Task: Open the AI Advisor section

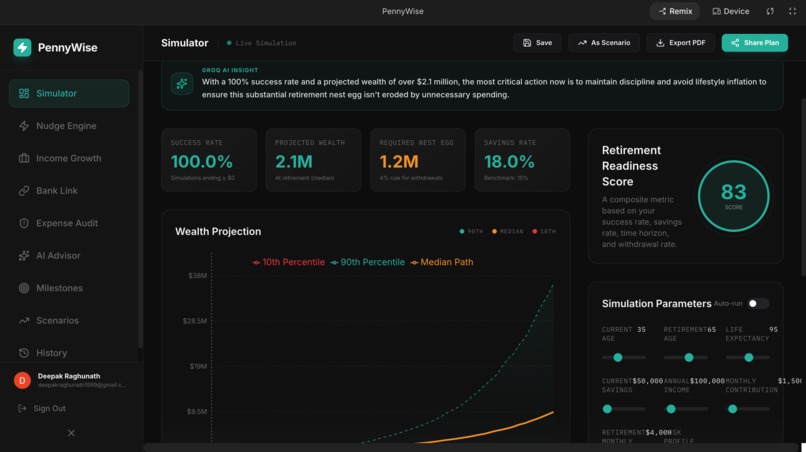Action: [69, 255]
